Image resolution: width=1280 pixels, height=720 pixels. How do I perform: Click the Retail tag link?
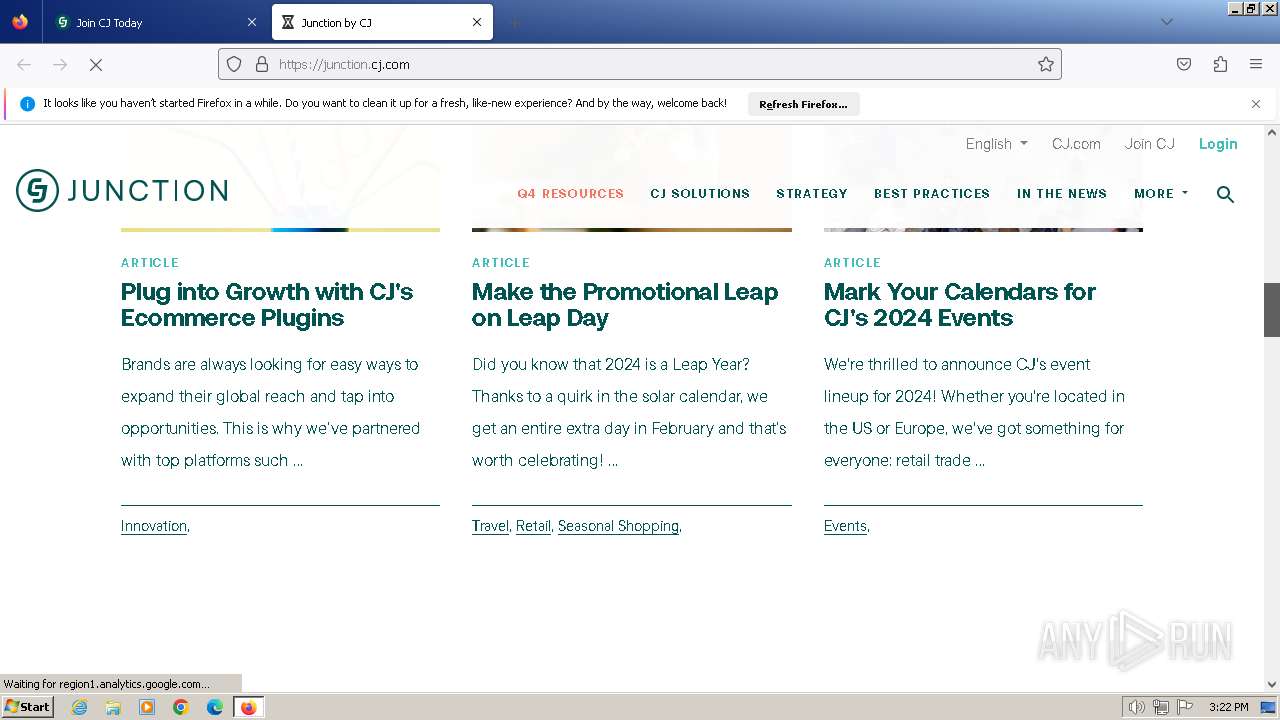pos(533,526)
